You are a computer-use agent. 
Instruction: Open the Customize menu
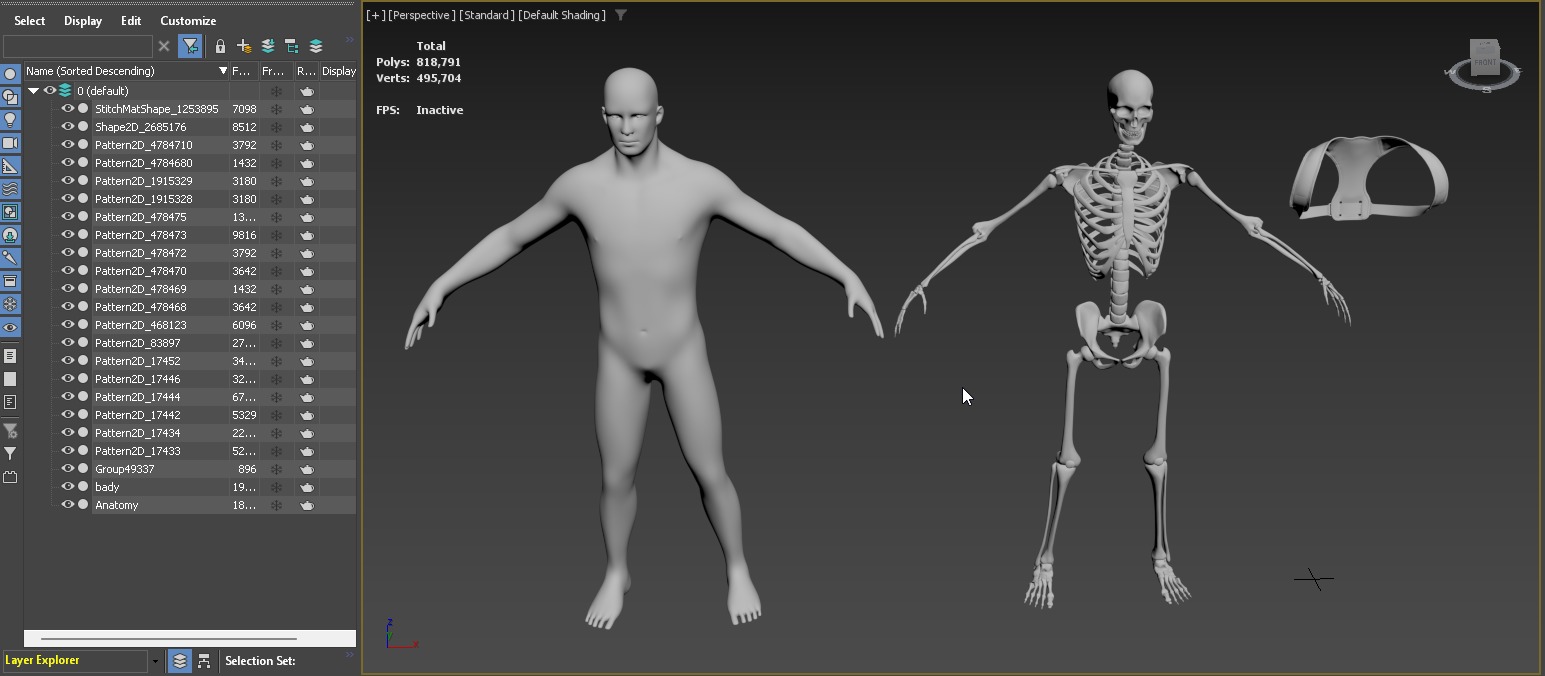(188, 20)
